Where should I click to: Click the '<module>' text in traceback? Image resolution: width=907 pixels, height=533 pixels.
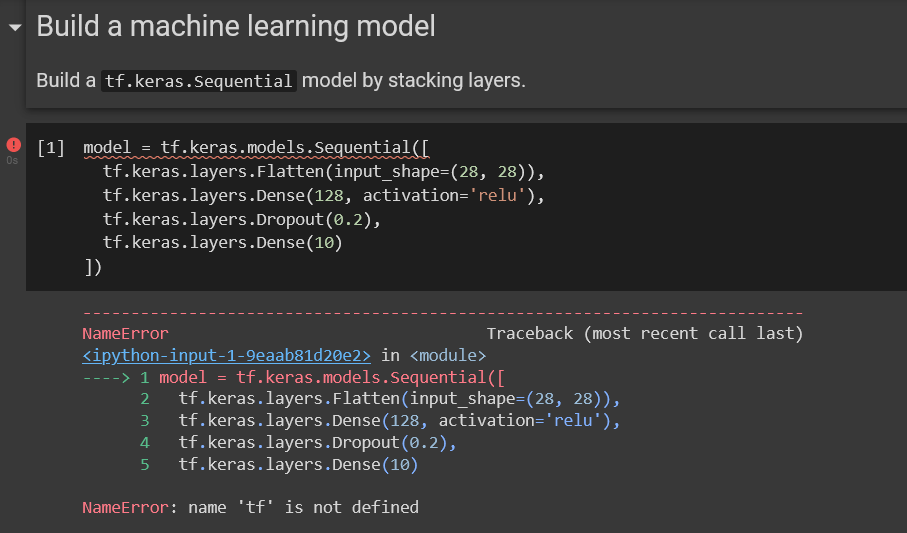pyautogui.click(x=448, y=355)
